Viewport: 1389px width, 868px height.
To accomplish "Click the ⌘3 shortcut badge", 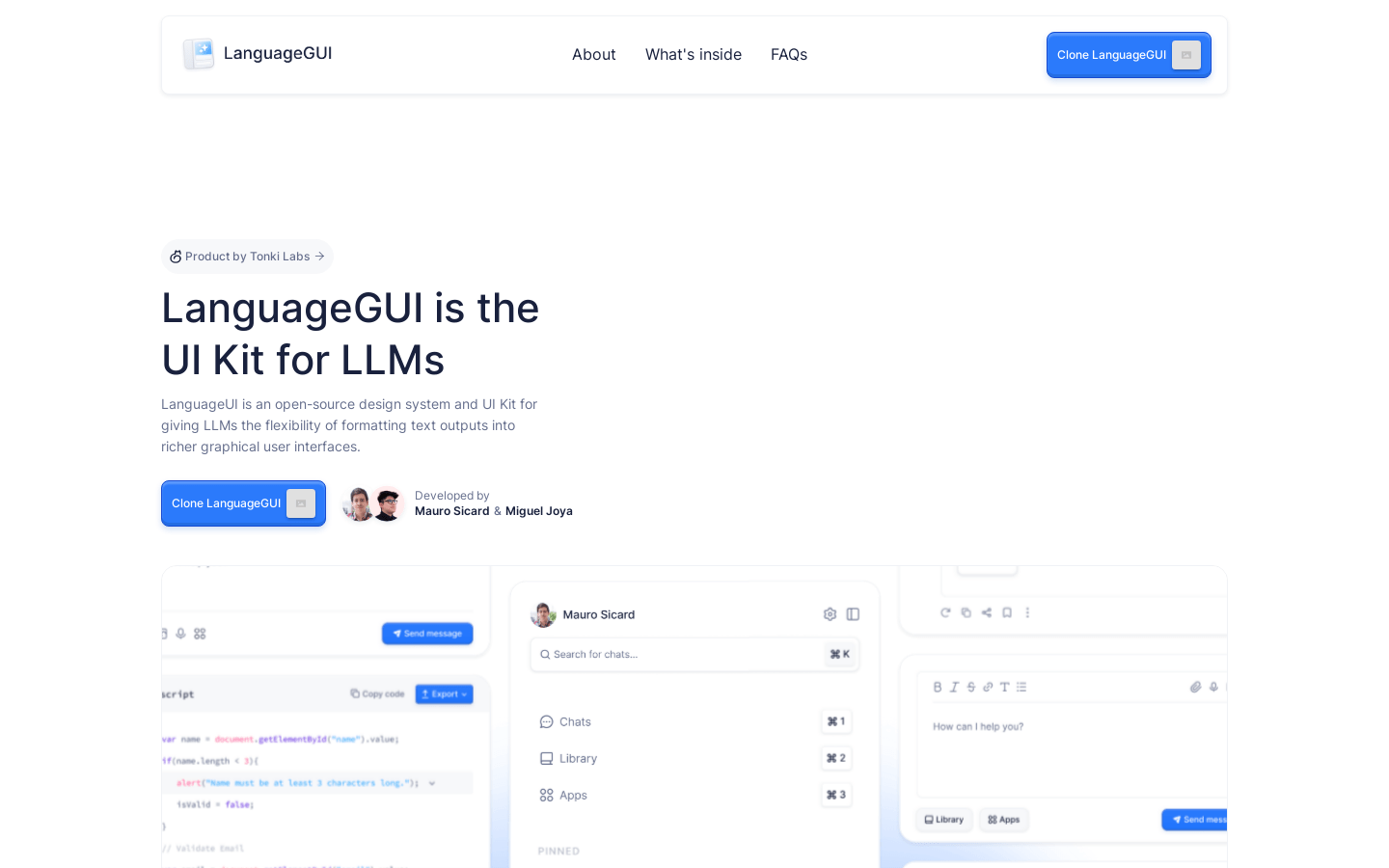I will pyautogui.click(x=836, y=795).
